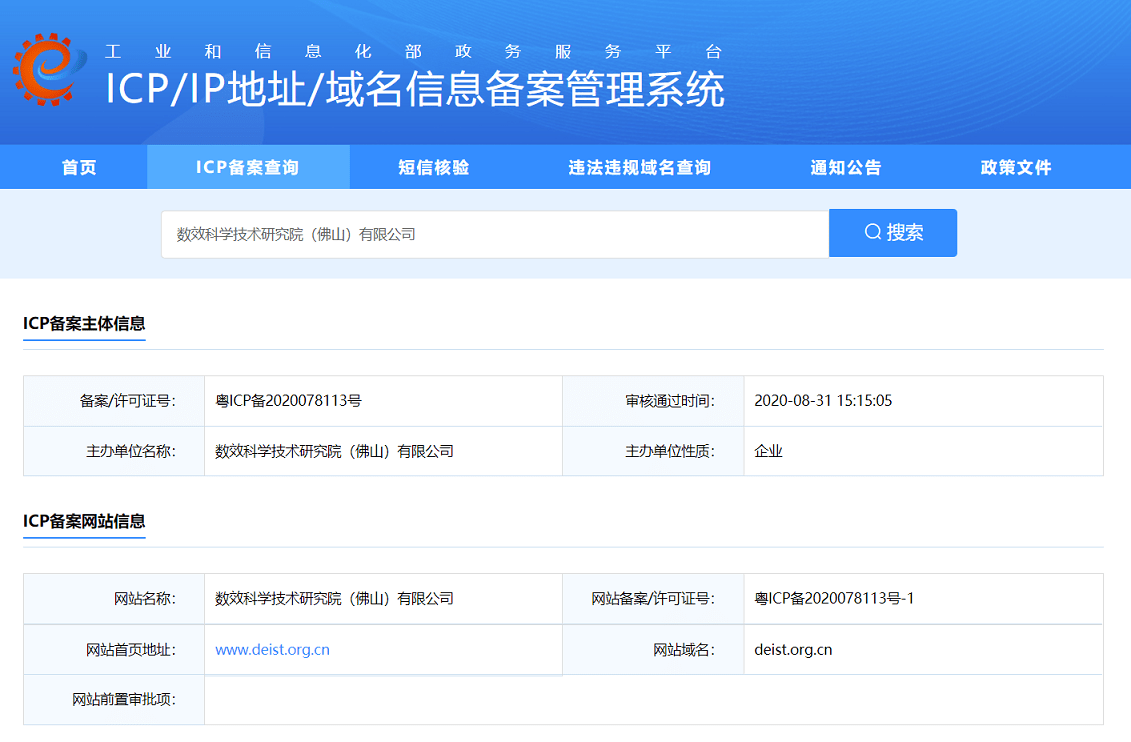This screenshot has height=742, width=1131.
Task: Open the 通知公告 tab
Action: coord(846,167)
